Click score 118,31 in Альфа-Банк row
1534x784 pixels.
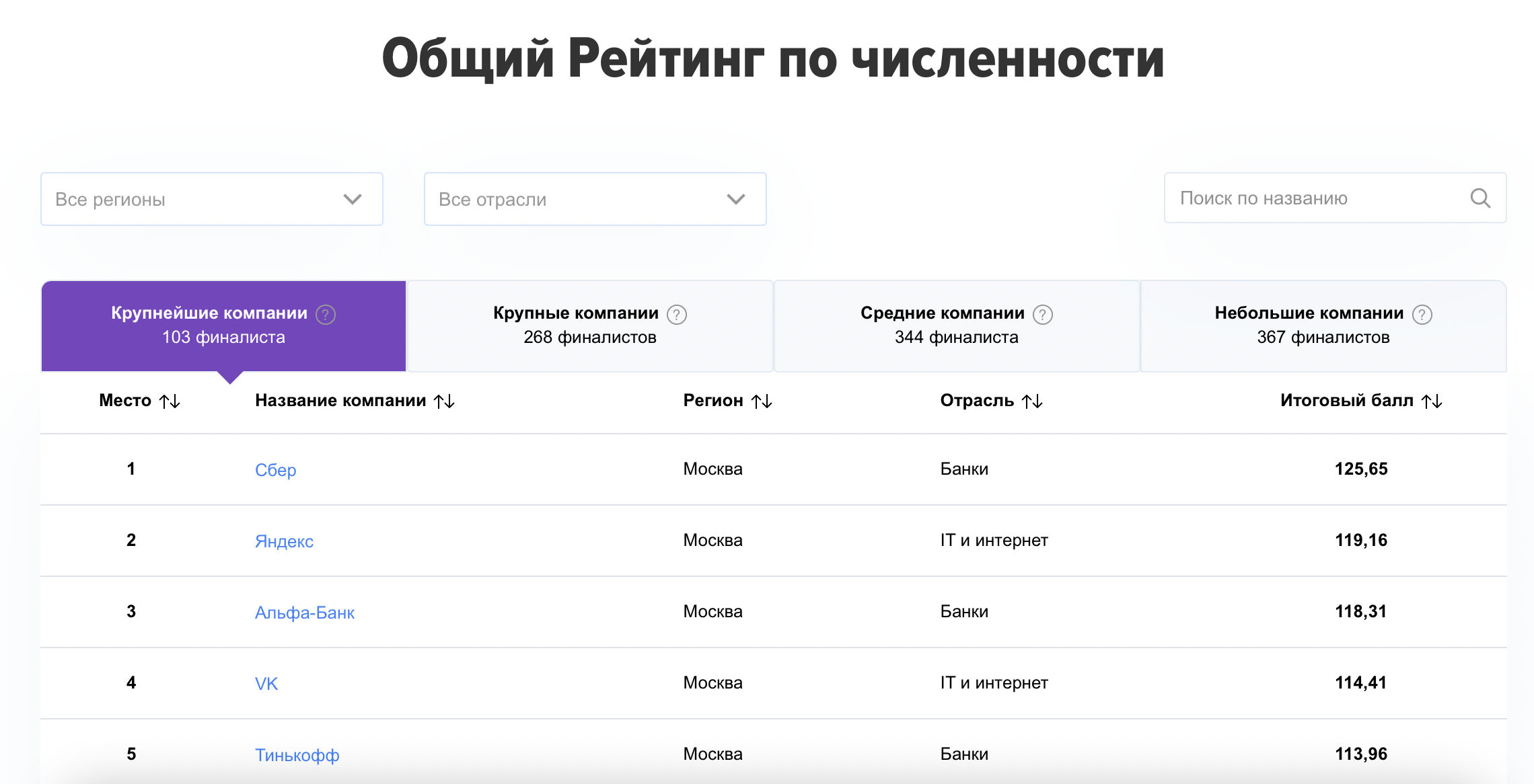click(1361, 611)
